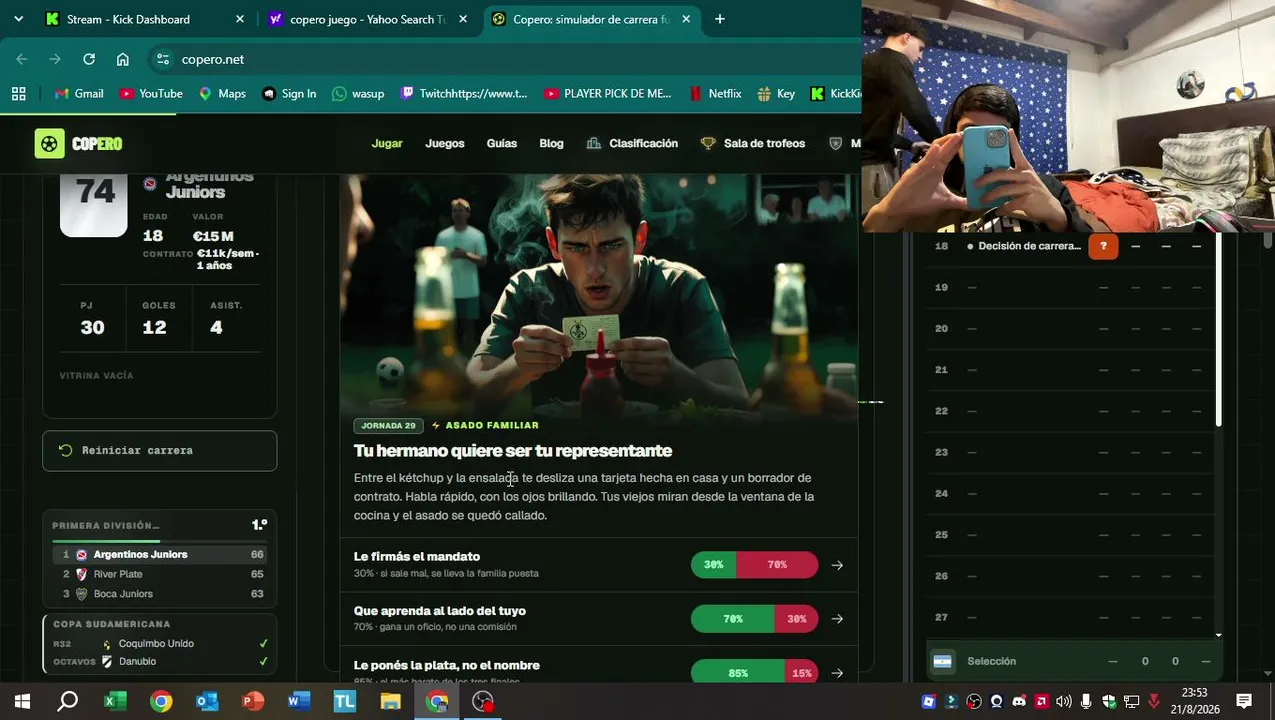The image size is (1275, 720).
Task: Select Argentinos Juniors in league standings
Action: pyautogui.click(x=160, y=554)
